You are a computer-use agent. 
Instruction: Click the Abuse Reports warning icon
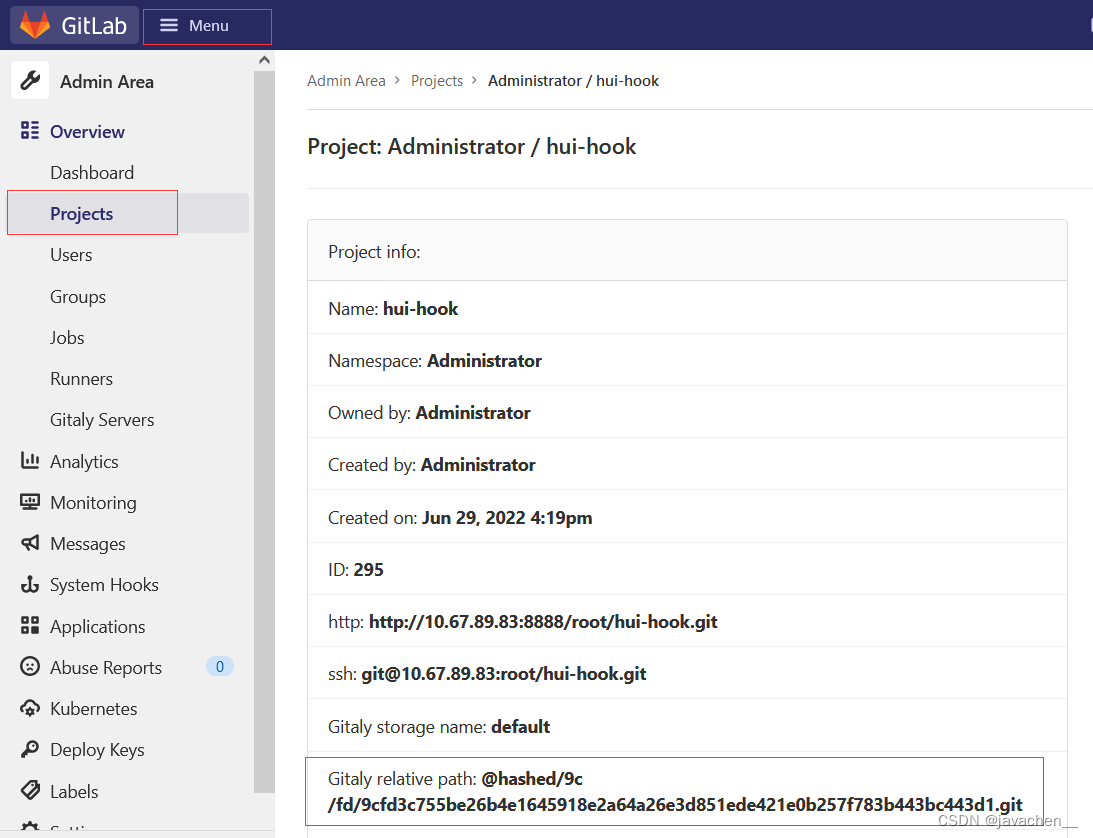coord(28,667)
